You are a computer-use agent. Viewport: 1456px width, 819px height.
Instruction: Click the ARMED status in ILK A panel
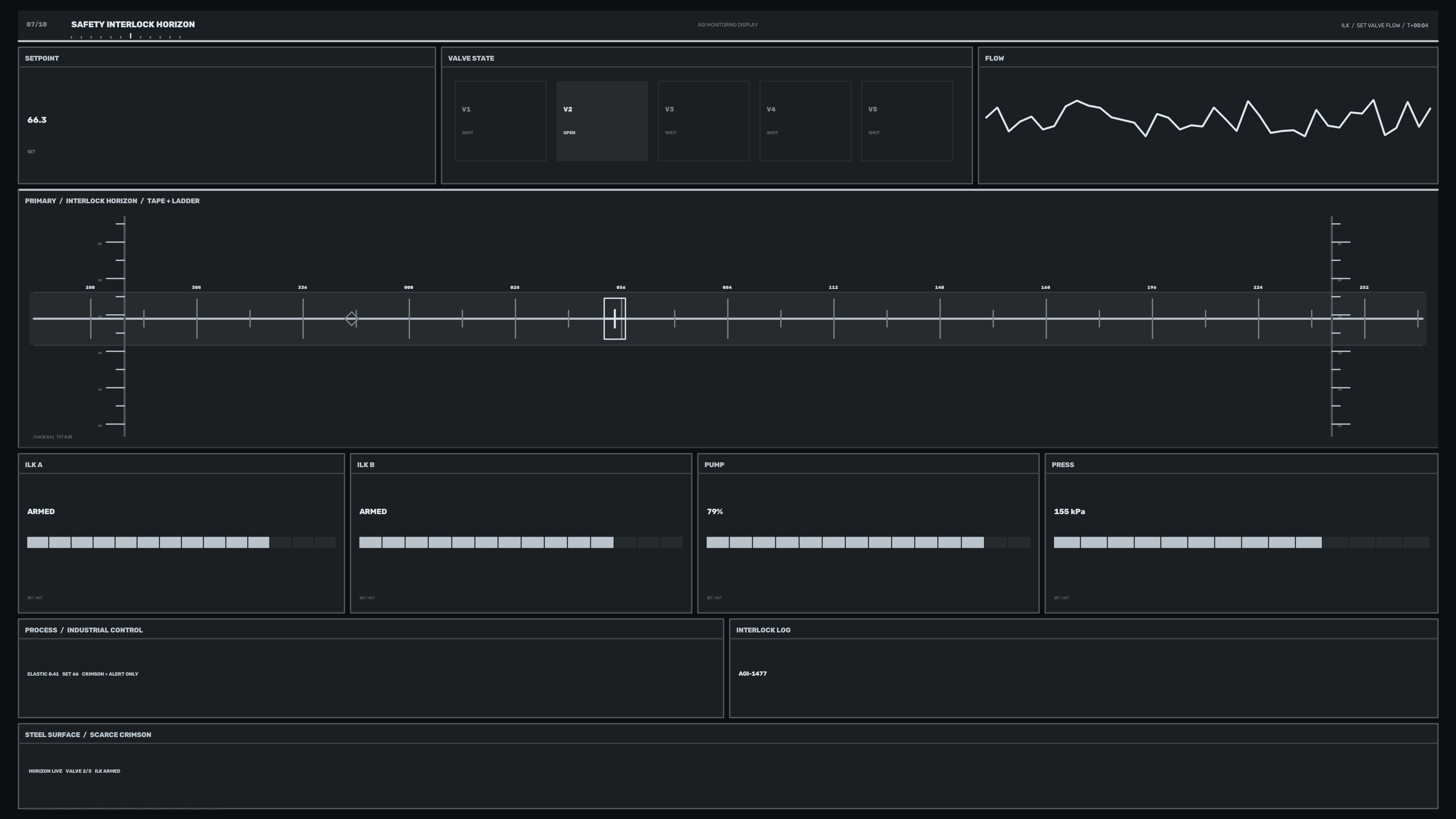coord(41,511)
